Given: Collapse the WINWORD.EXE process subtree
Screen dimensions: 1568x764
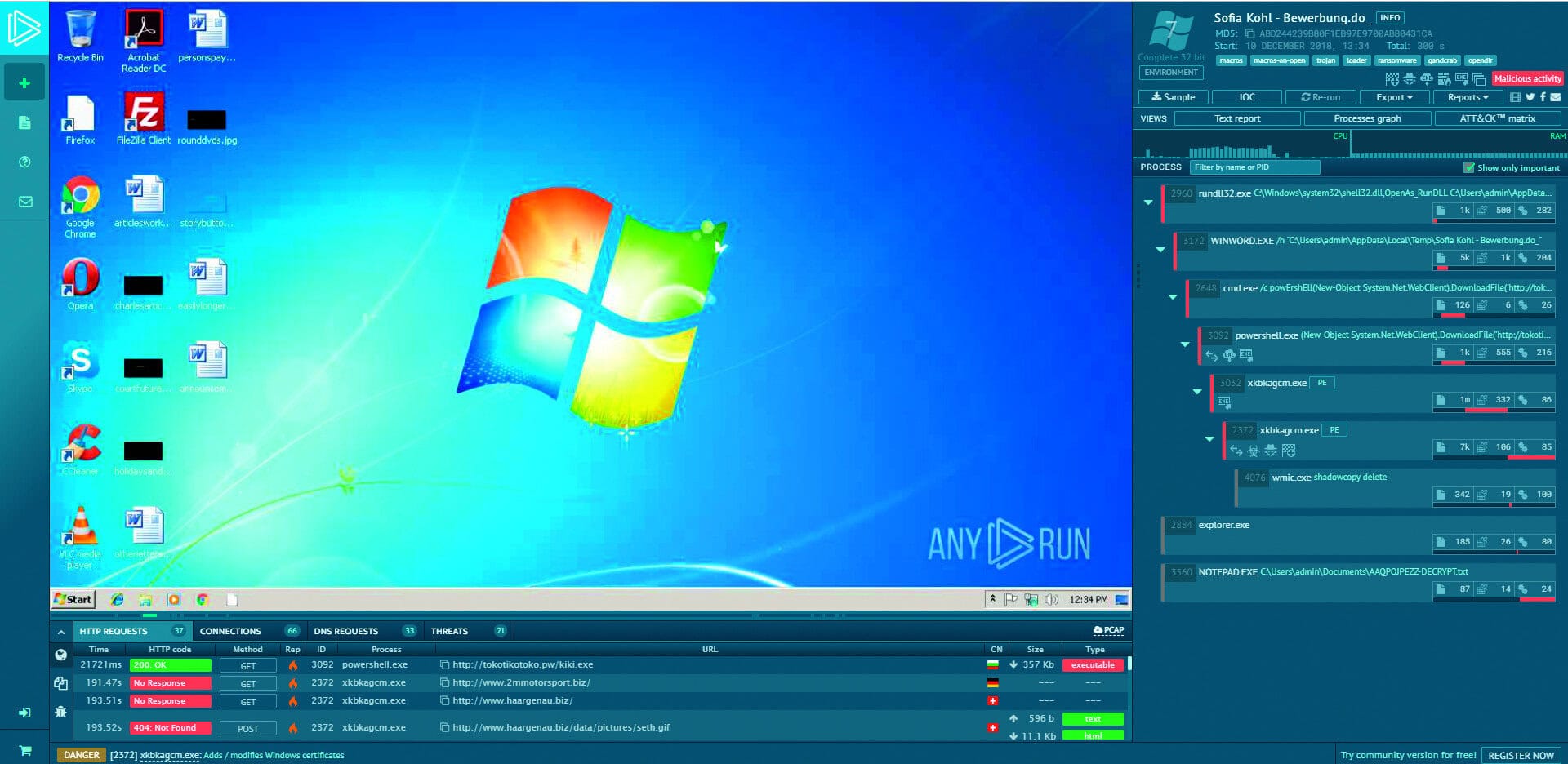Looking at the screenshot, I should click(x=1161, y=249).
